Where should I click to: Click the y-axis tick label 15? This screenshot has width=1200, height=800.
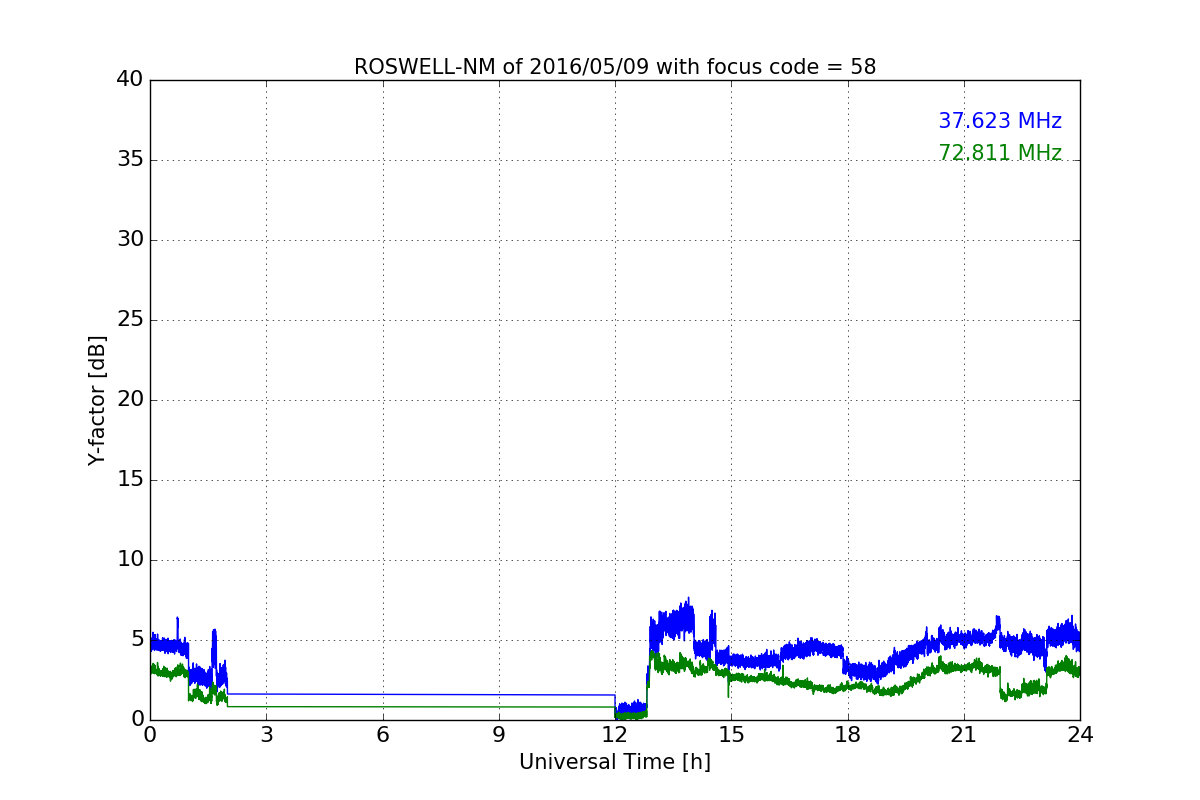point(130,480)
